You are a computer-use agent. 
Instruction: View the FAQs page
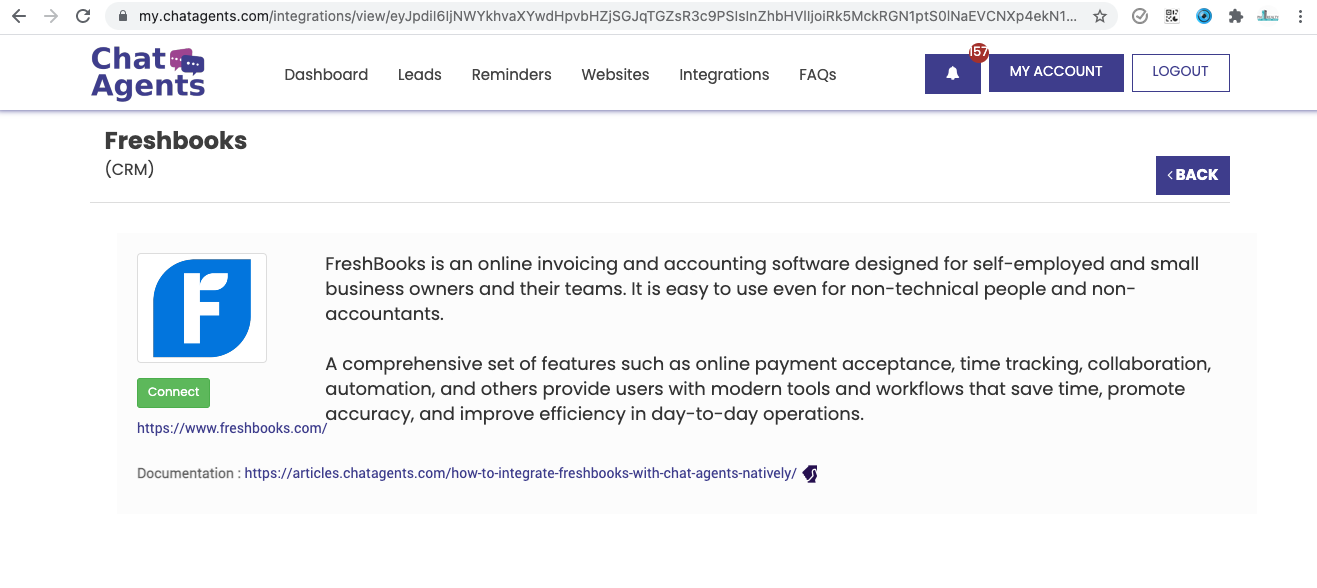[x=818, y=75]
